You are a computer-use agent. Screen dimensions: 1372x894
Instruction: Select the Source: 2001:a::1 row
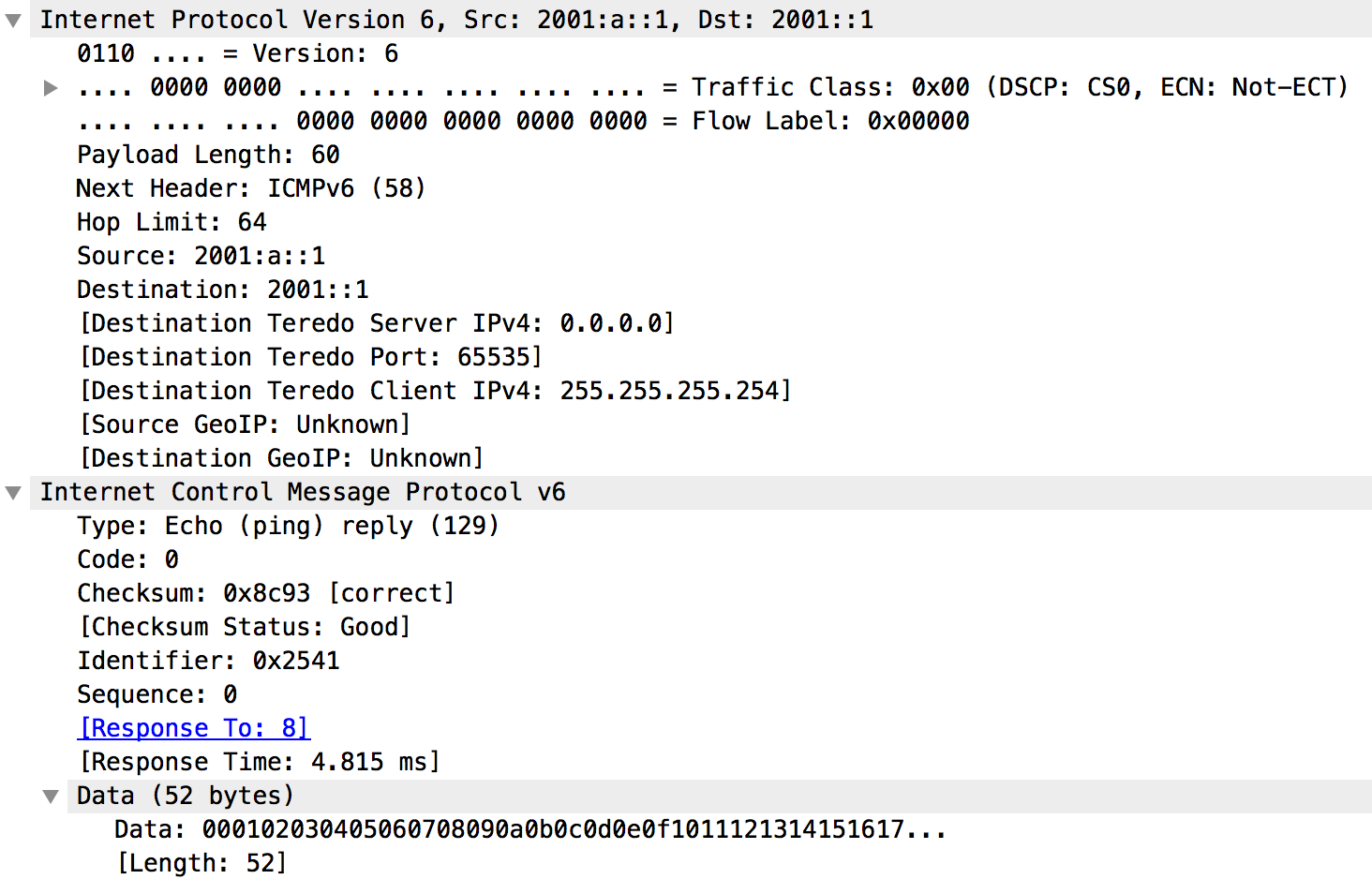click(201, 257)
